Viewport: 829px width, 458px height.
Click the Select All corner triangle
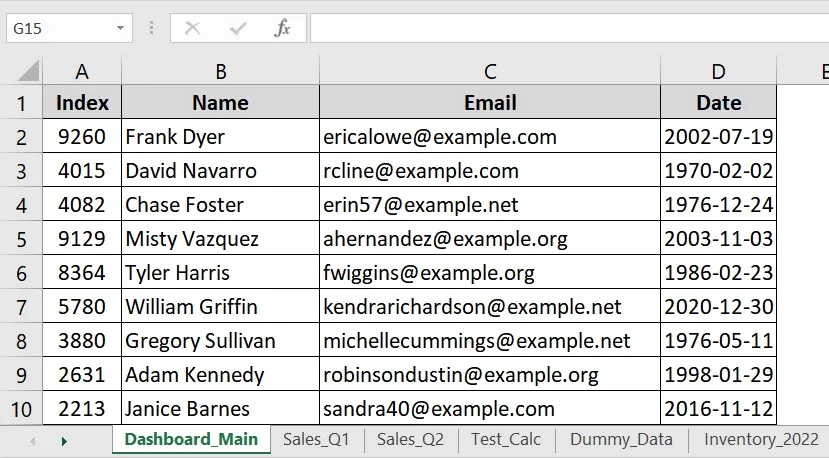click(x=29, y=71)
